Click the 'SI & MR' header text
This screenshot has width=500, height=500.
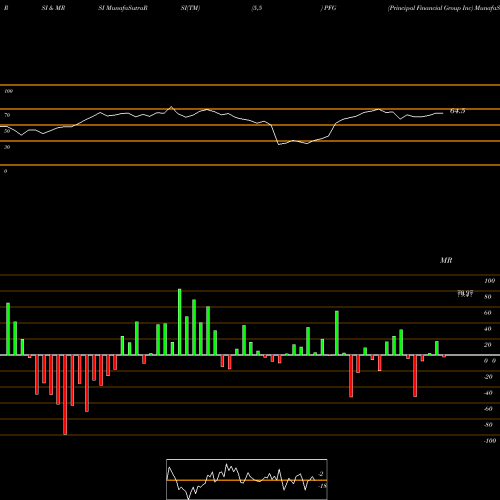[x=53, y=8]
